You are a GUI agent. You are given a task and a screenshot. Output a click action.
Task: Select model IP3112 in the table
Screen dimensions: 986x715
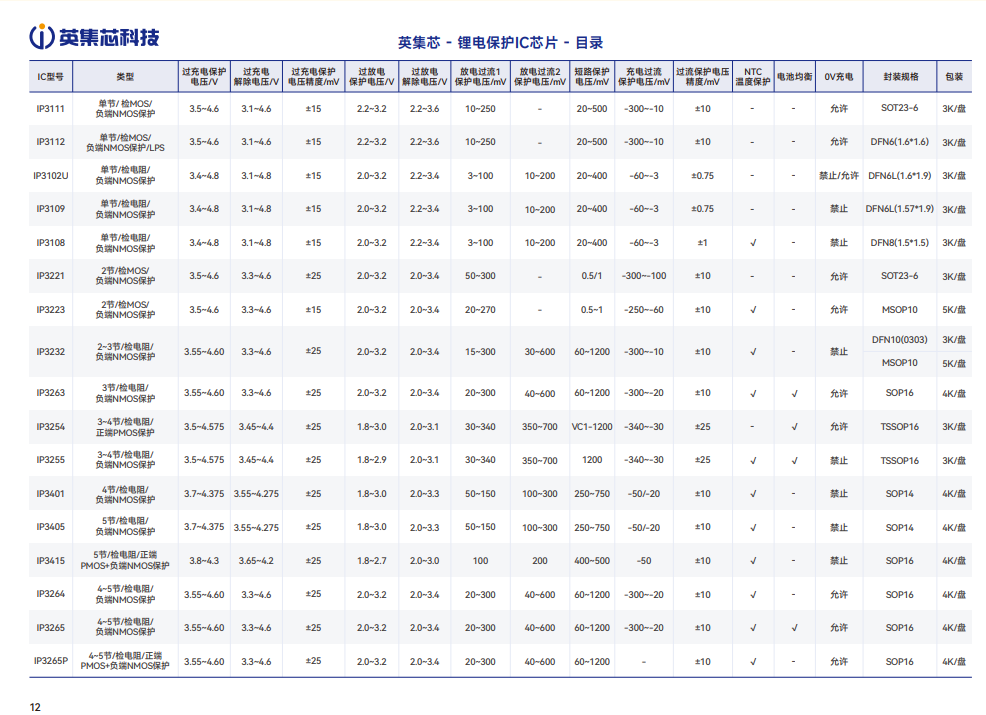pos(50,142)
